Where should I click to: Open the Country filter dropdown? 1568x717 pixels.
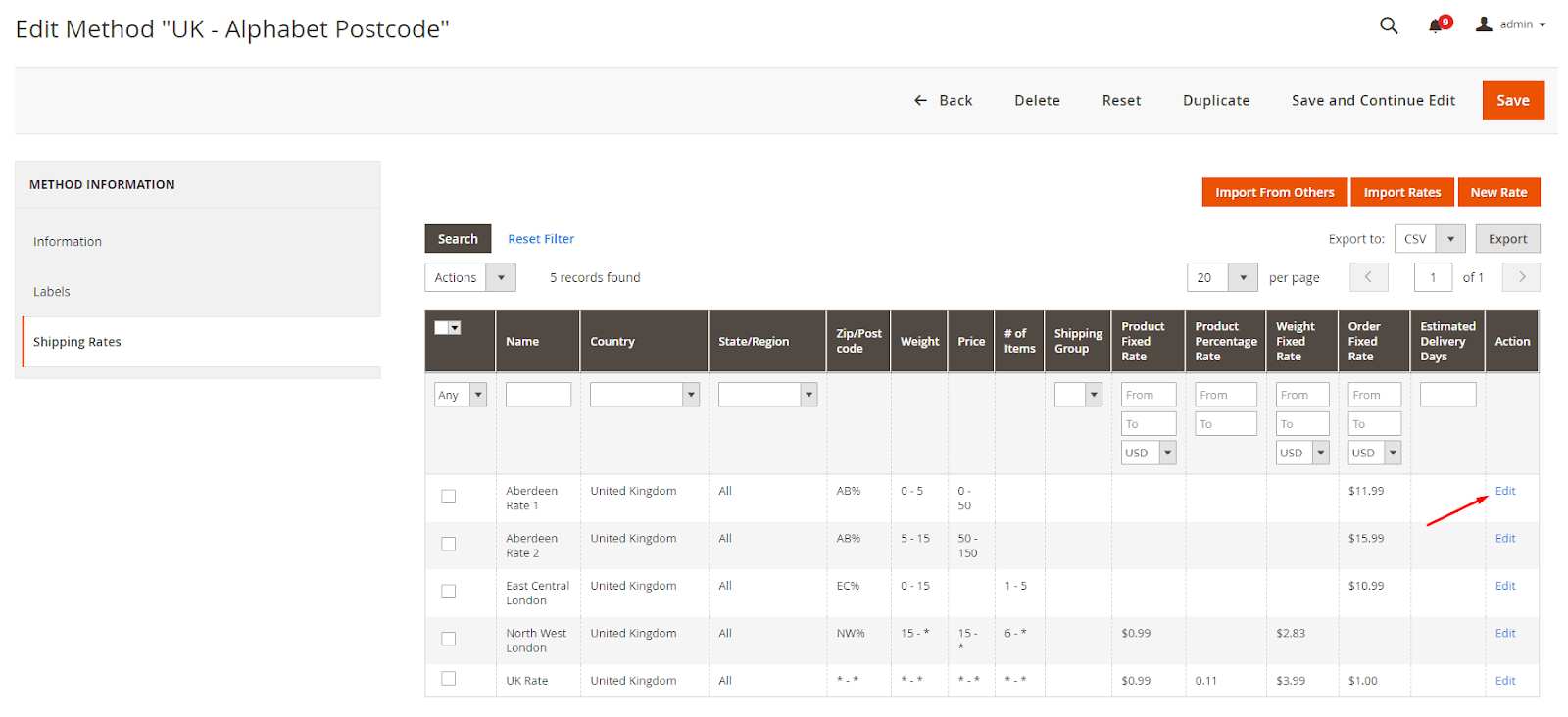(x=644, y=395)
